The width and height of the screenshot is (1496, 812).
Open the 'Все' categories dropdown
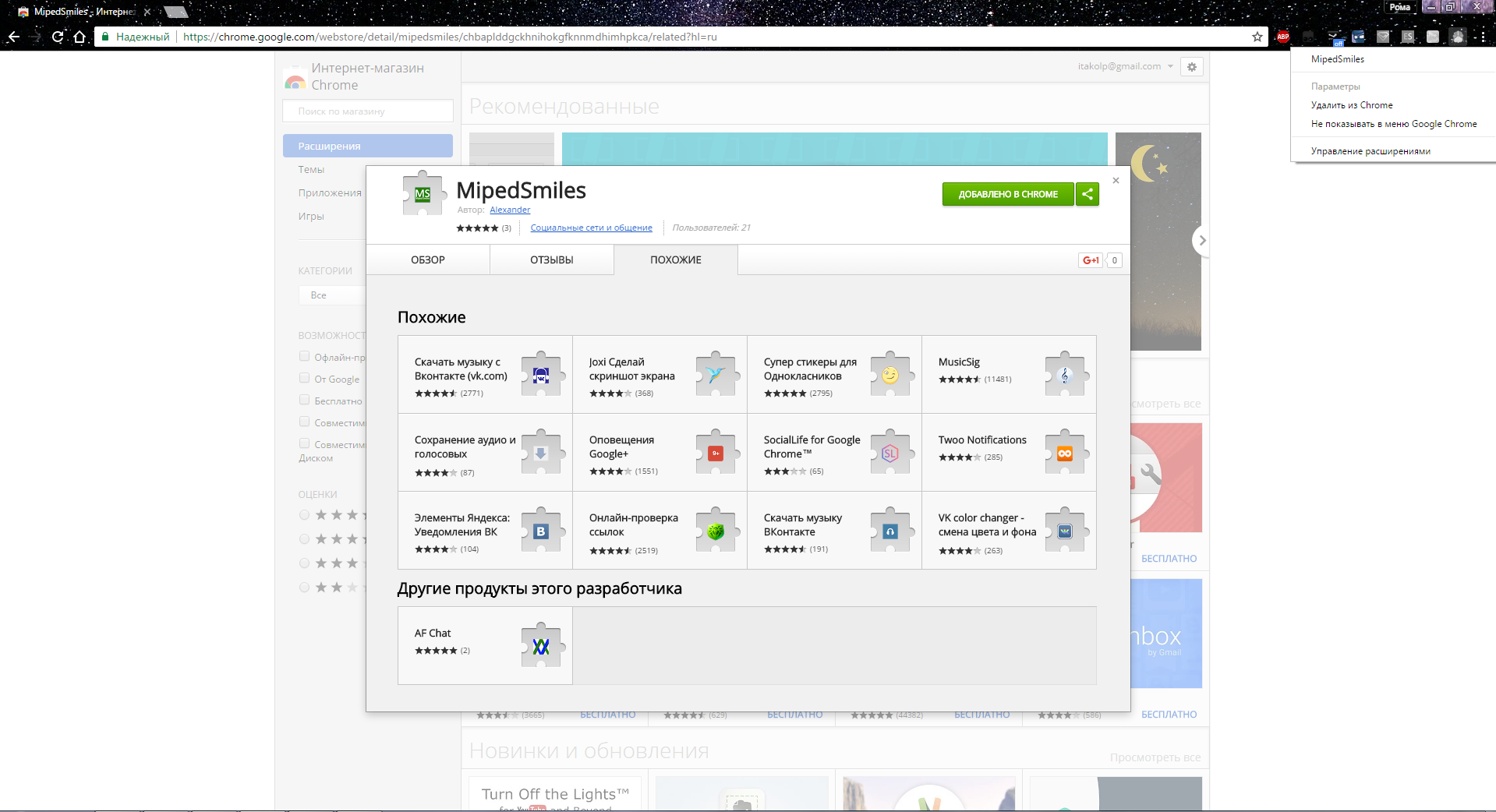(x=332, y=295)
